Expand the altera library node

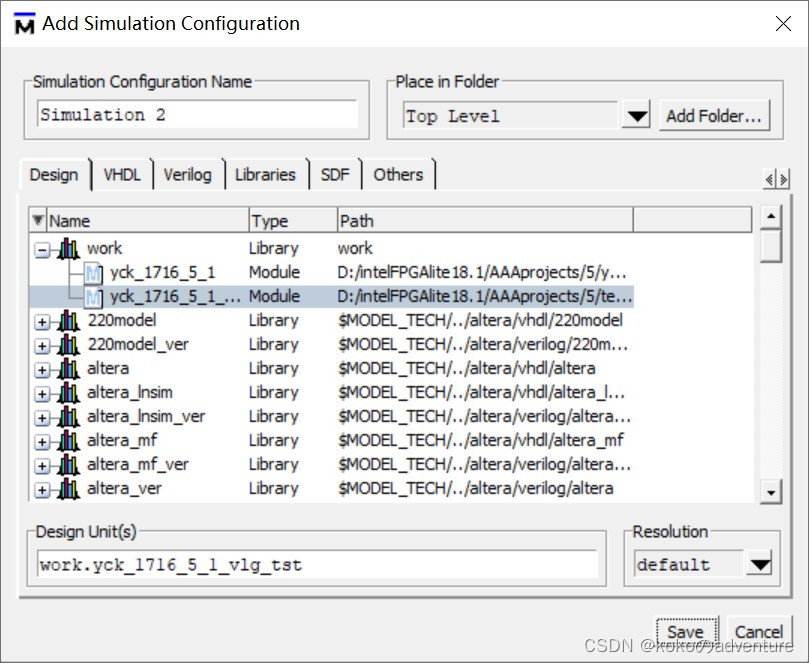(42, 370)
